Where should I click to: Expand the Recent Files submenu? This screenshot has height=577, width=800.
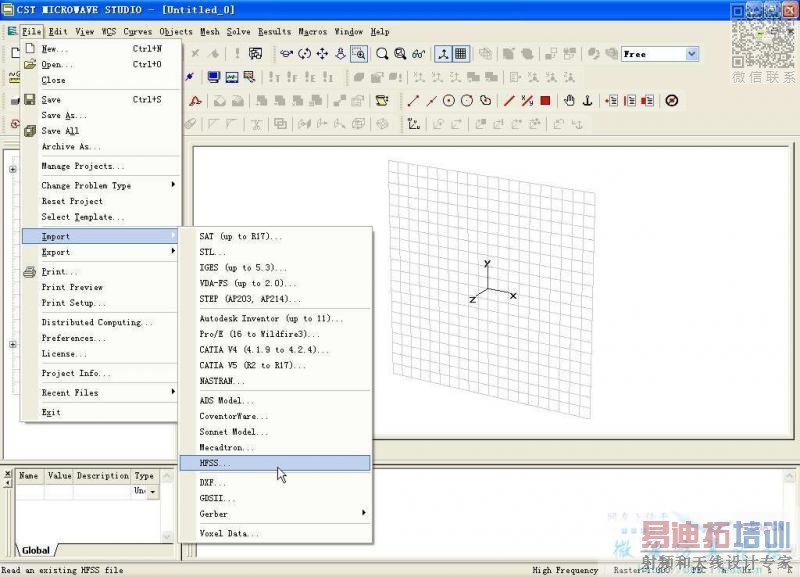pyautogui.click(x=101, y=393)
